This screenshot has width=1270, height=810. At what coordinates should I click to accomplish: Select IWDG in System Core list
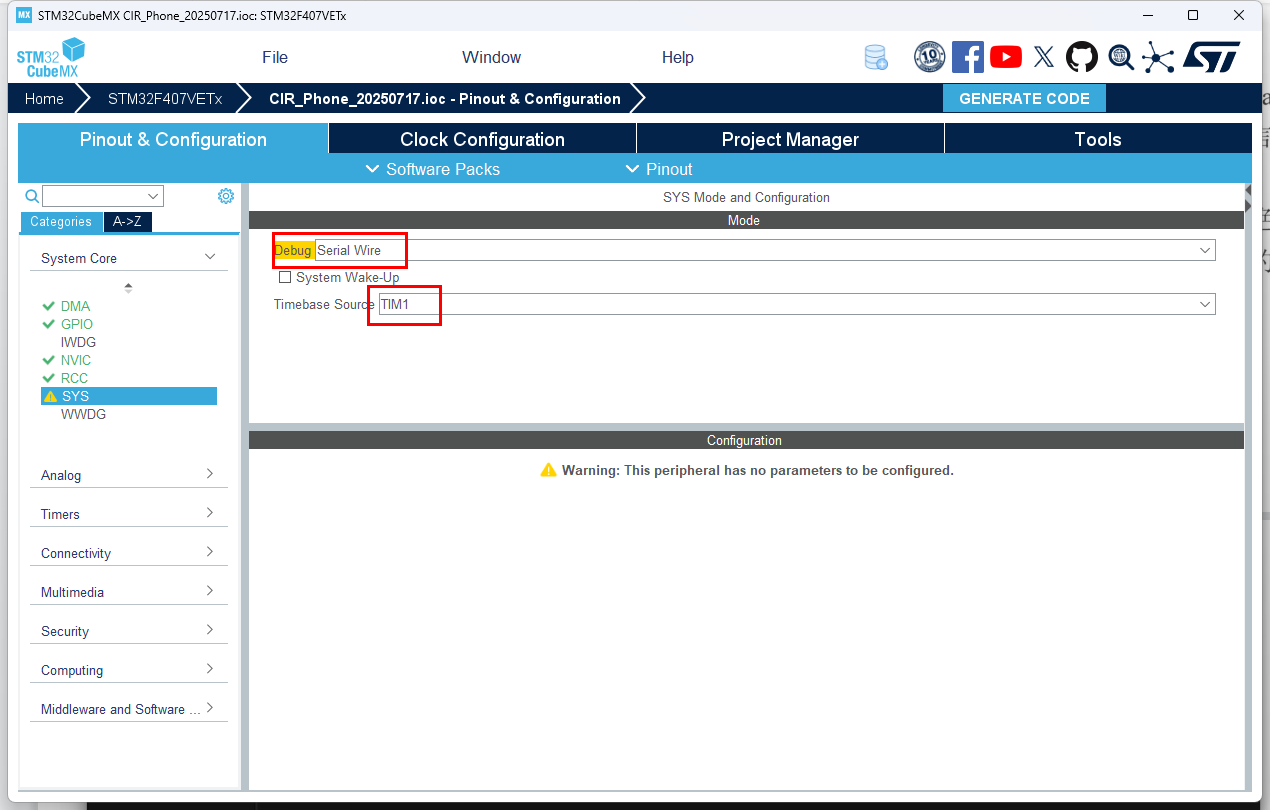78,342
